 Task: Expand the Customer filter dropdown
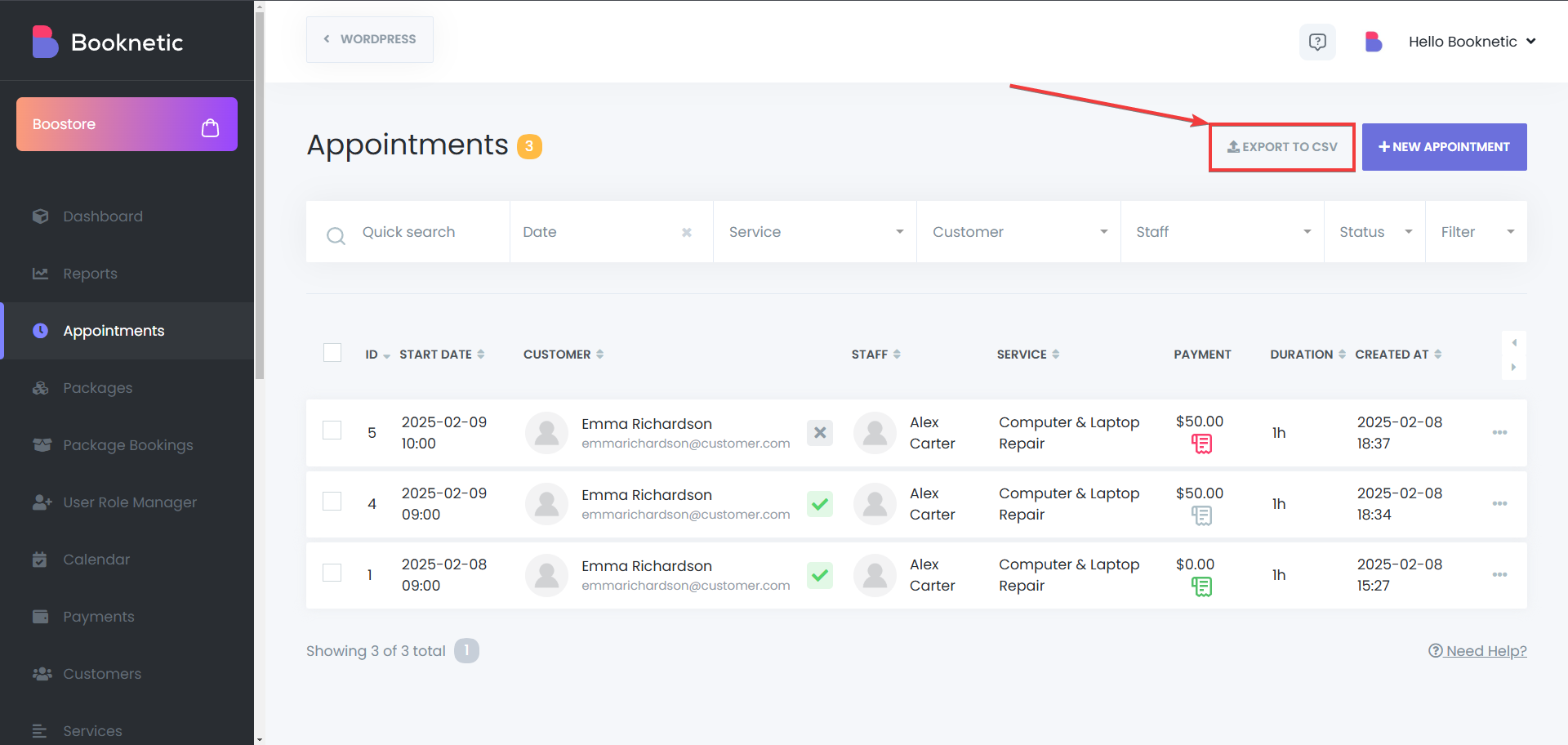pos(1018,232)
